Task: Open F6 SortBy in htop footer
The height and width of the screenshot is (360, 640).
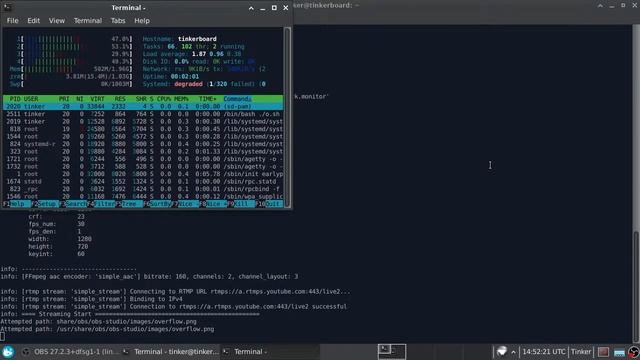Action: (x=157, y=204)
